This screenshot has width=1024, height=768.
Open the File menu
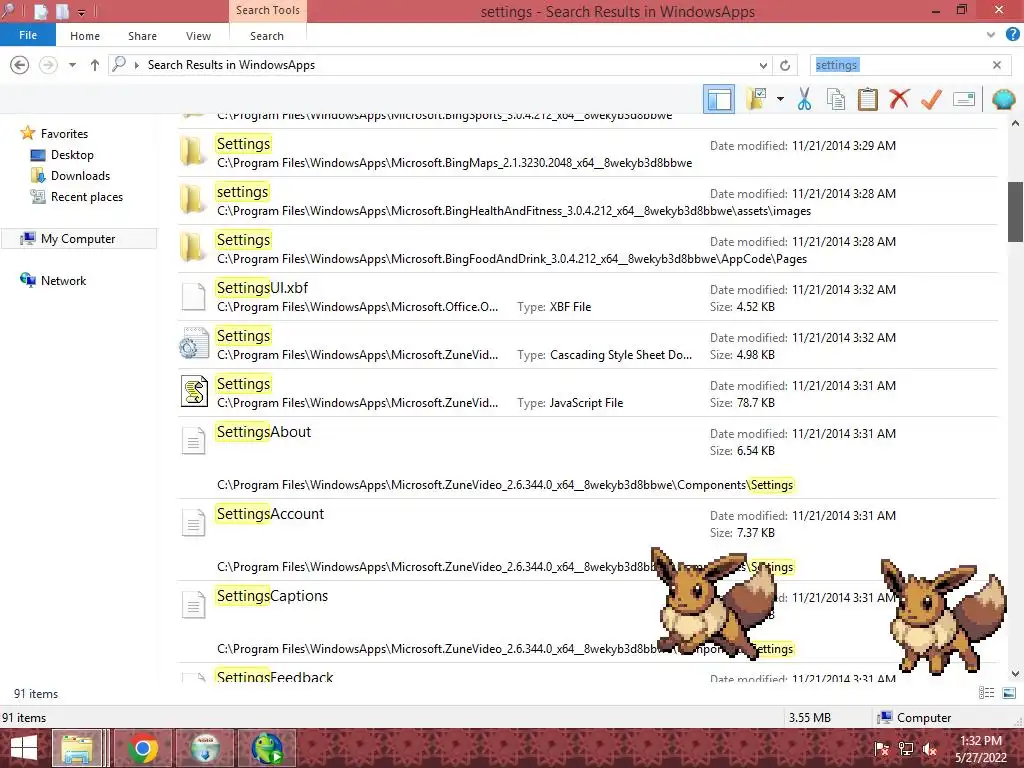27,35
